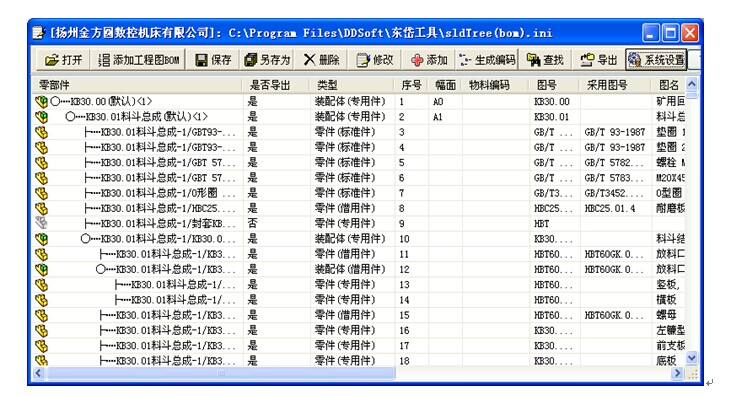Click the 采用图号 column header
734x396 pixels.
point(616,85)
